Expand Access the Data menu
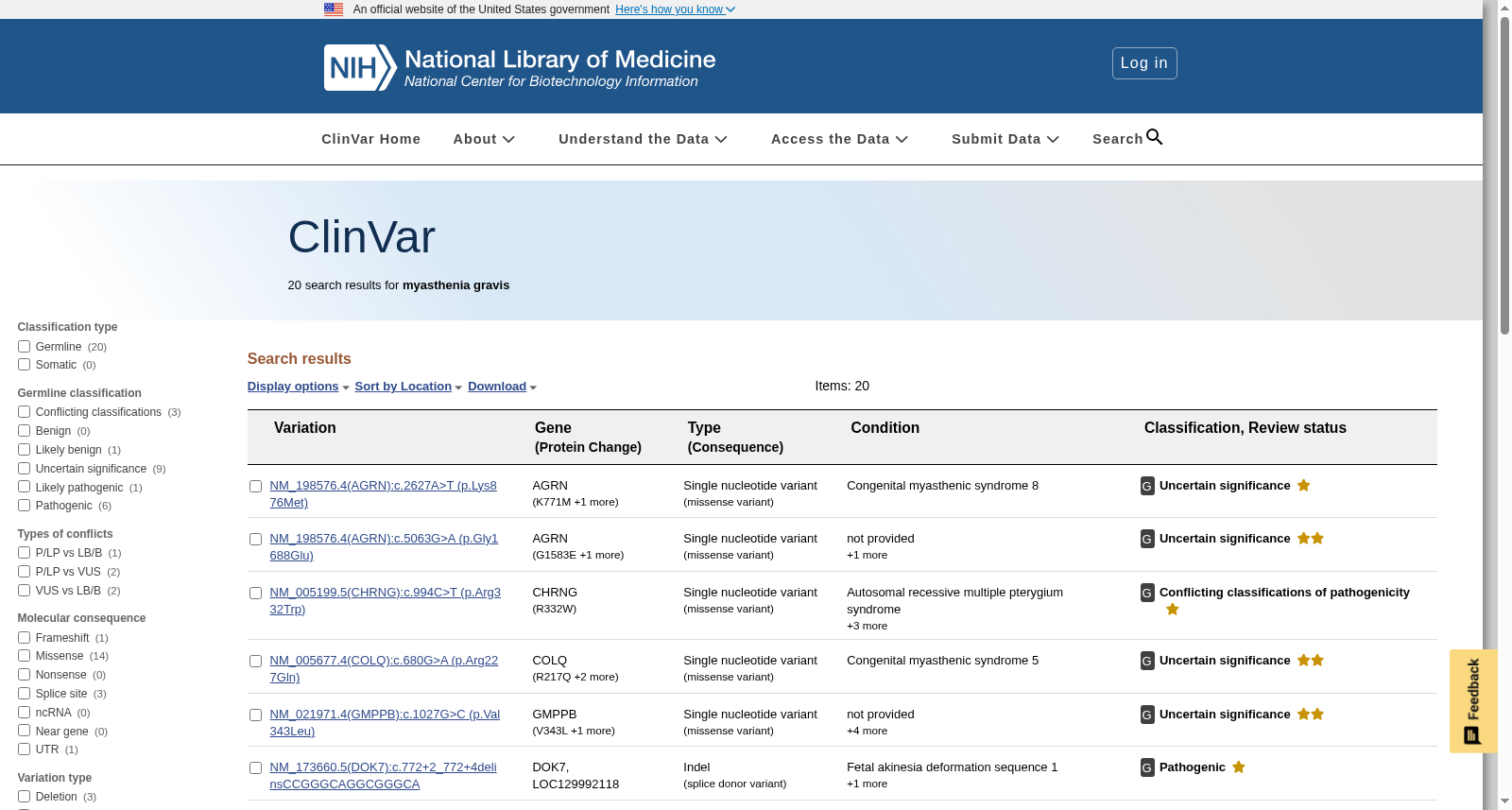Viewport: 1512px width, 810px height. click(839, 139)
